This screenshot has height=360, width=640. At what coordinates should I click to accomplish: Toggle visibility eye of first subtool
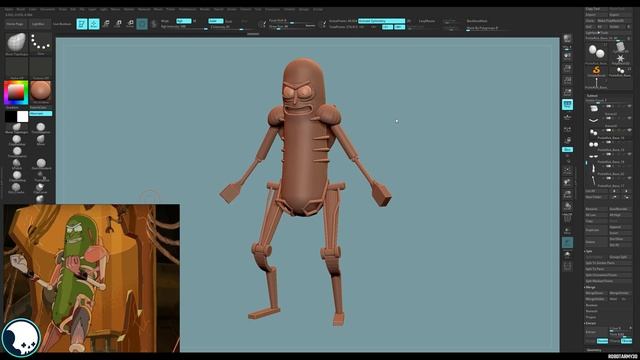[629, 106]
